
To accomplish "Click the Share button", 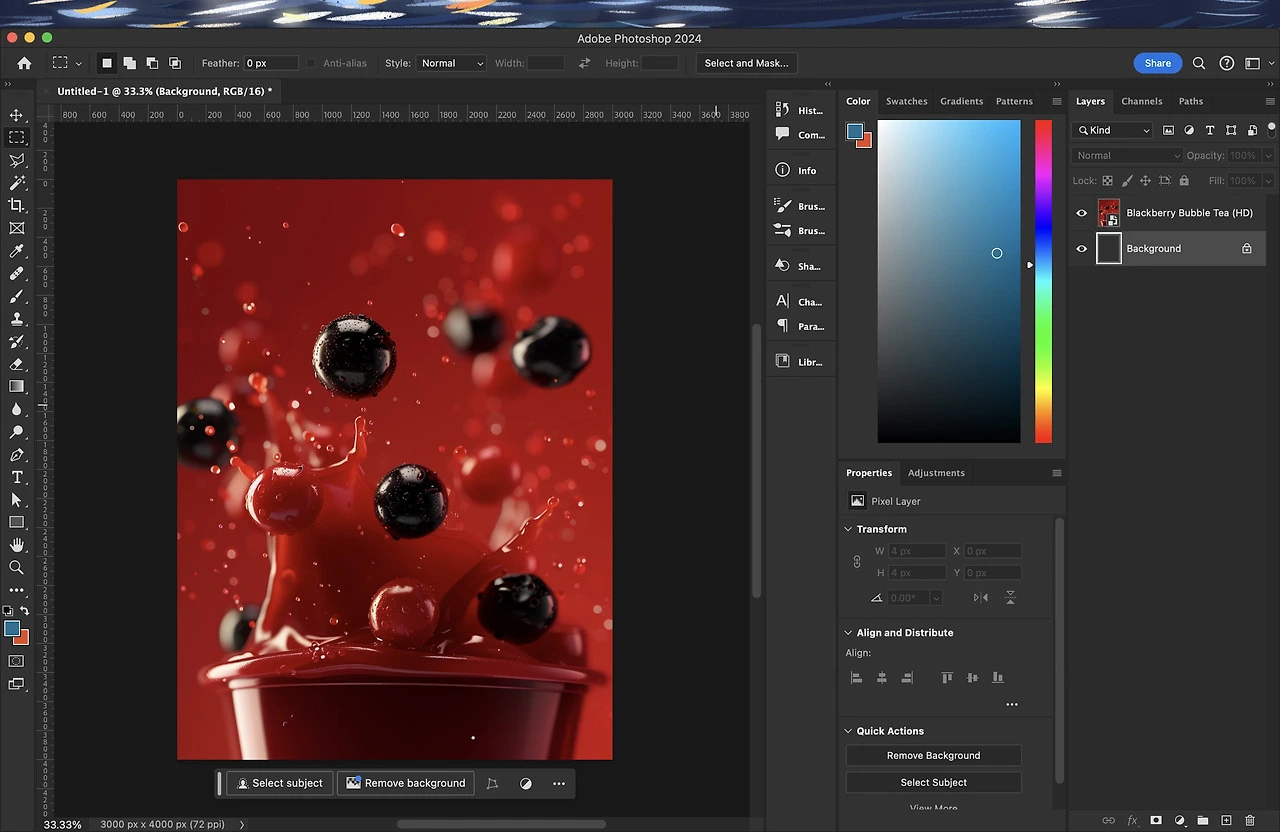I will click(x=1157, y=63).
